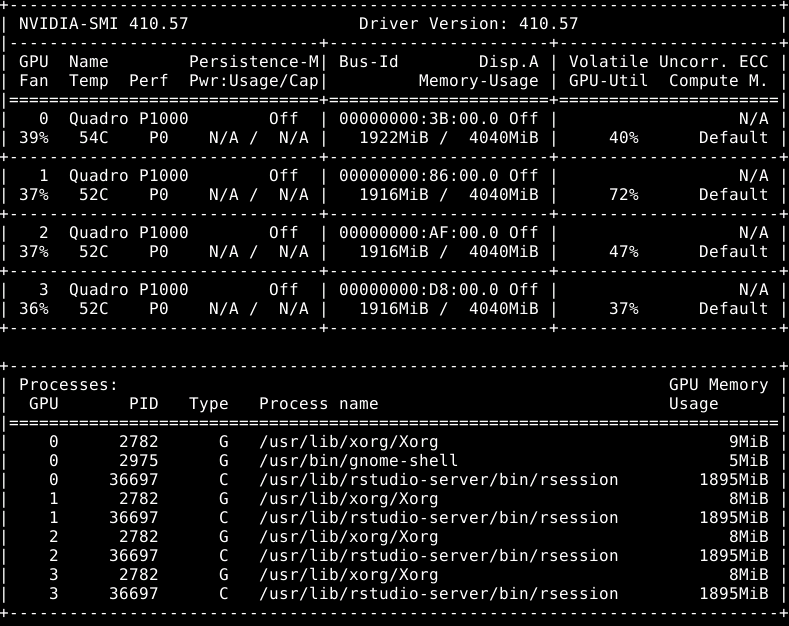The height and width of the screenshot is (626, 789).
Task: Click the 9MiB Xorg memory usage
Action: [749, 442]
